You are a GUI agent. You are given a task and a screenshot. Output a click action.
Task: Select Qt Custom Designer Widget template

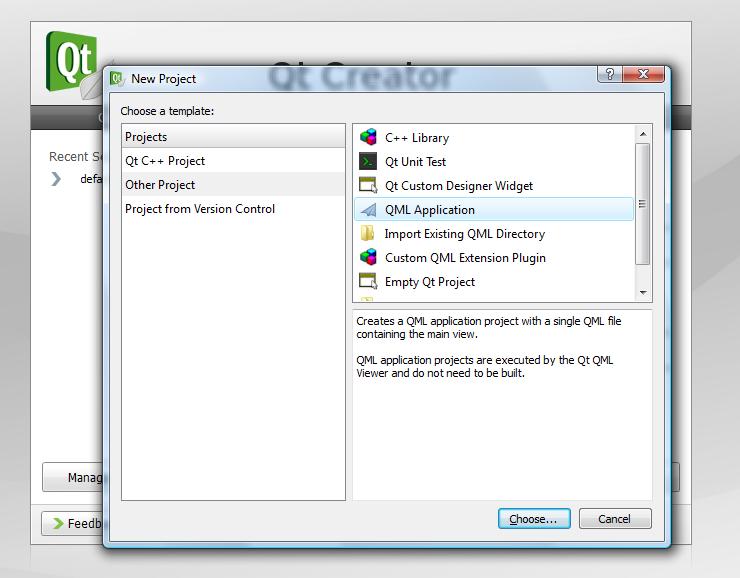[x=494, y=185]
